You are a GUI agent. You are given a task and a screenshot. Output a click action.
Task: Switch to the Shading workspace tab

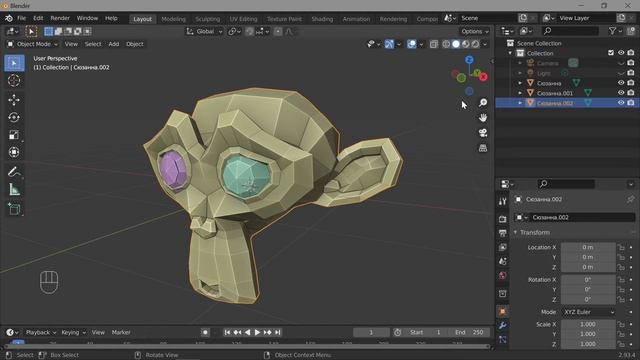[322, 19]
